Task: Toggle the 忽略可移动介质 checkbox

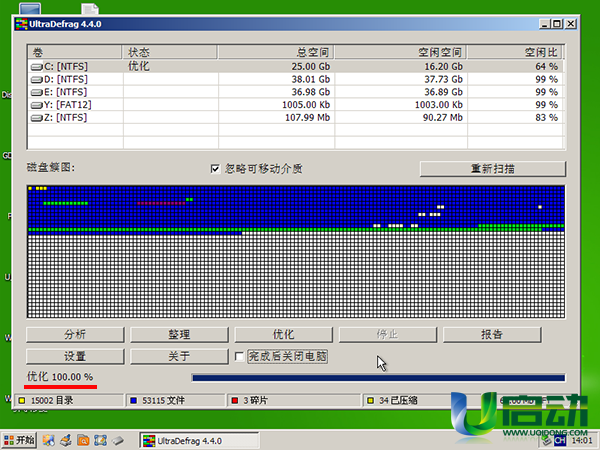Action: (215, 169)
